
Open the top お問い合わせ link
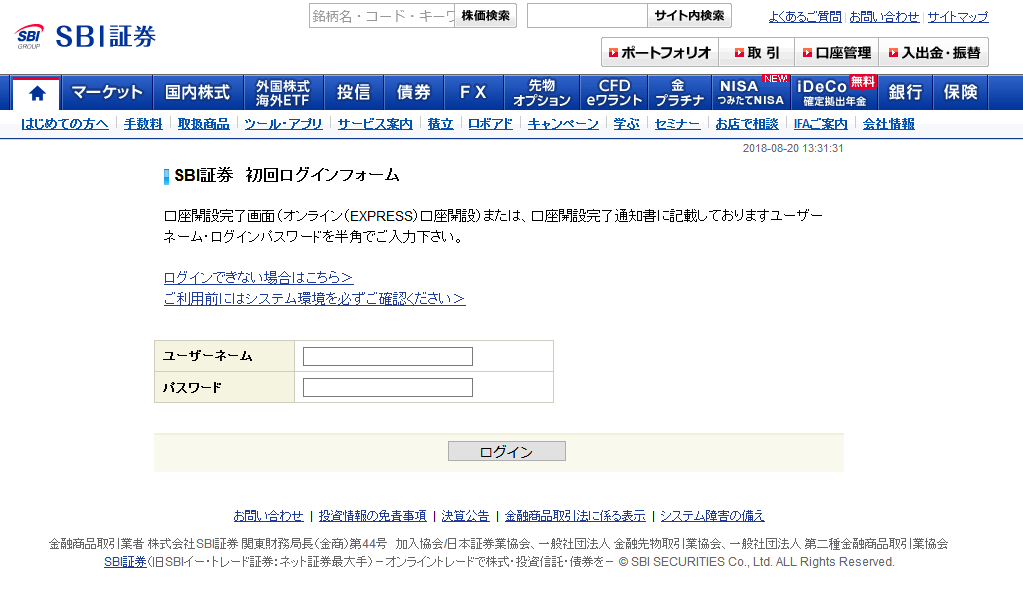(884, 17)
